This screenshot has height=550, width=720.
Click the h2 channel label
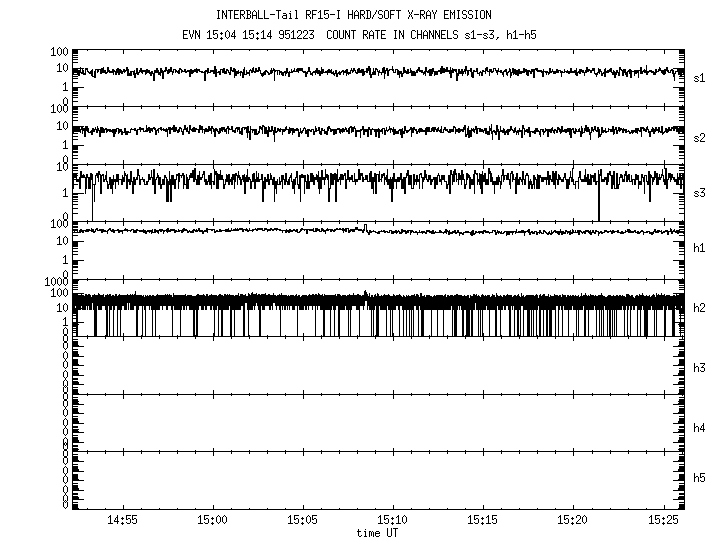point(699,308)
